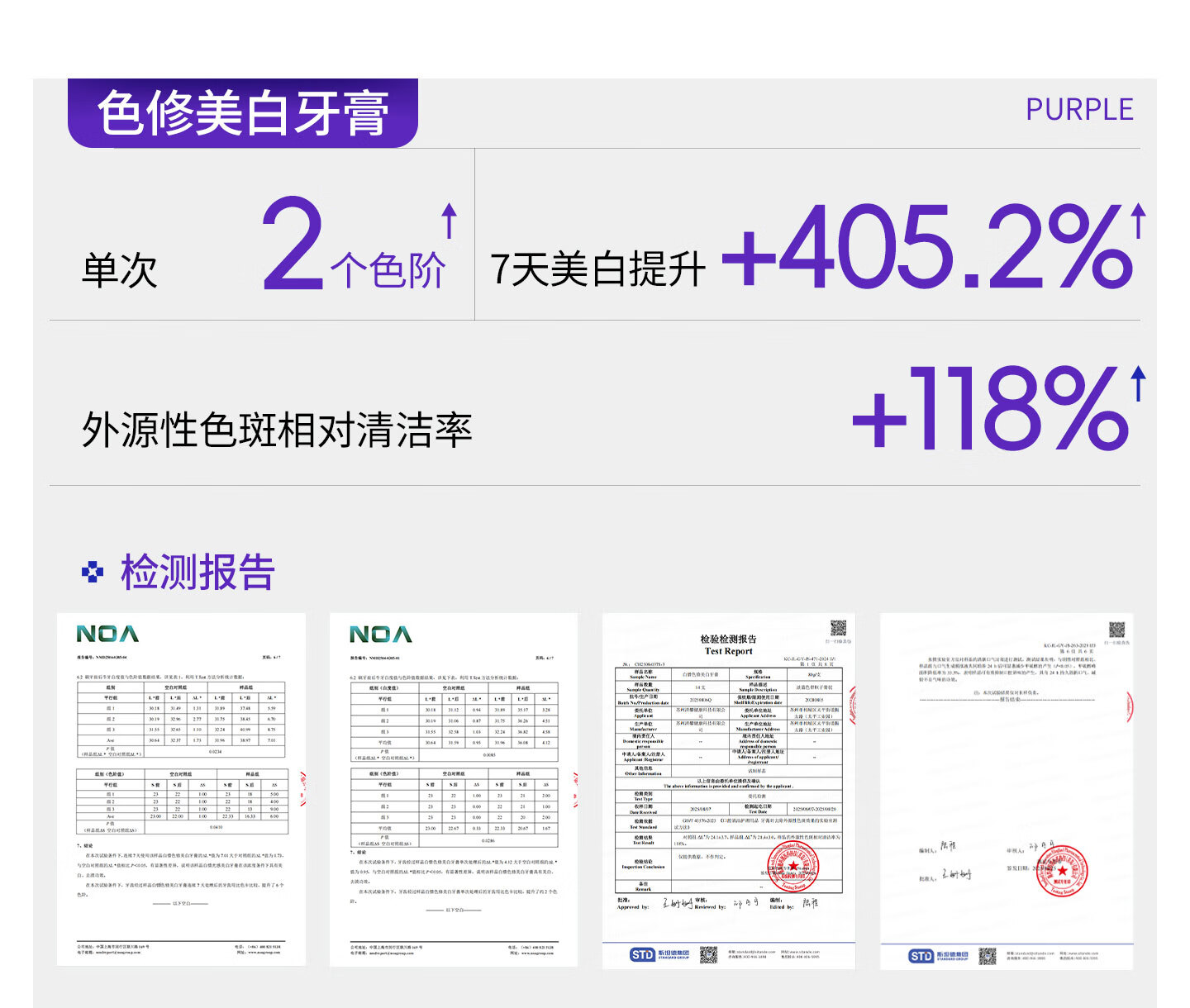Screen dimensions: 1190x1008
Task: Click the +405.2% figure
Action: [927, 247]
